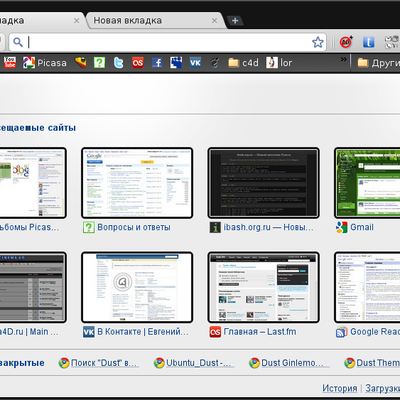Open the Facebook bookmark
Screen dimensions: 400x400
coord(157,62)
